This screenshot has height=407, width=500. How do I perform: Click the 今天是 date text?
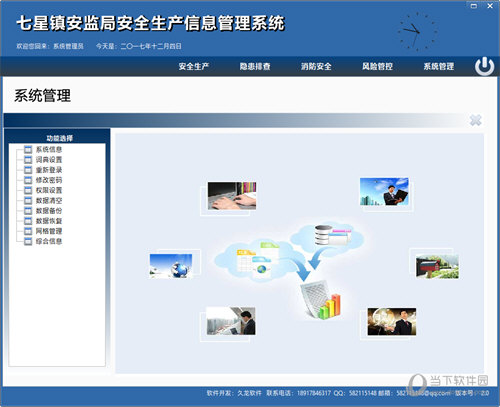click(x=139, y=46)
